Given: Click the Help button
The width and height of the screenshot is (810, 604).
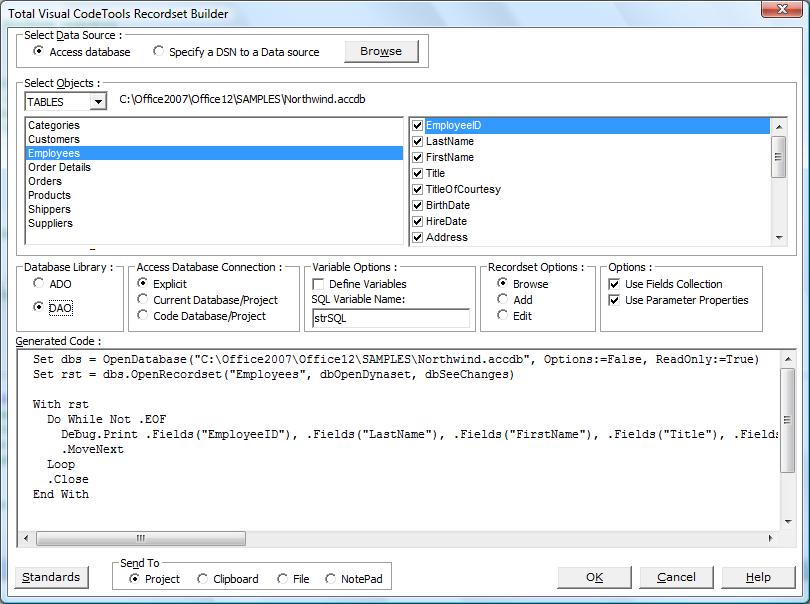Looking at the screenshot, I should click(x=758, y=577).
